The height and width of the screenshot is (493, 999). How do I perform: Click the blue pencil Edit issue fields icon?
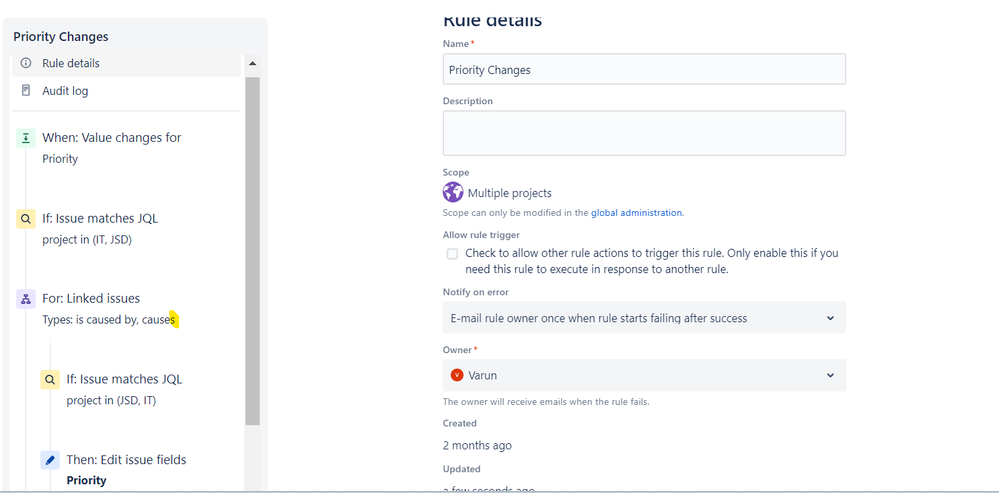(50, 460)
